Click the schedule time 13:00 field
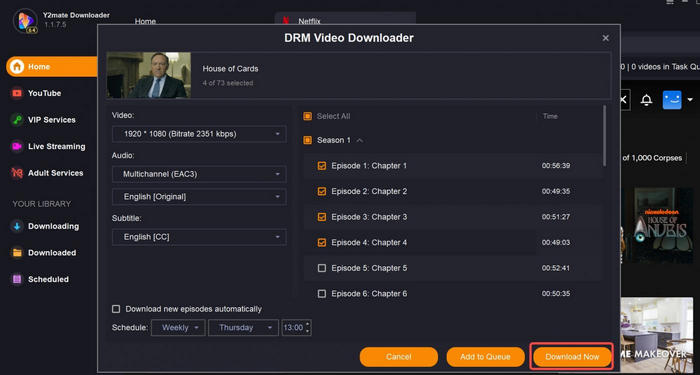The height and width of the screenshot is (375, 700). [293, 328]
